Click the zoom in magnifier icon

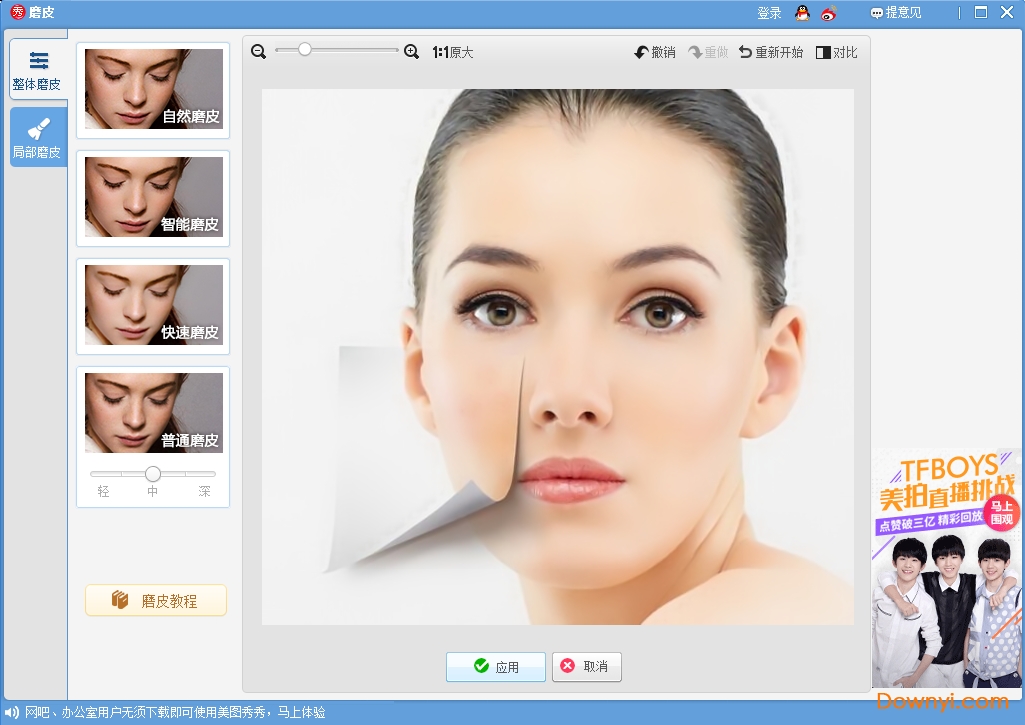tap(411, 52)
